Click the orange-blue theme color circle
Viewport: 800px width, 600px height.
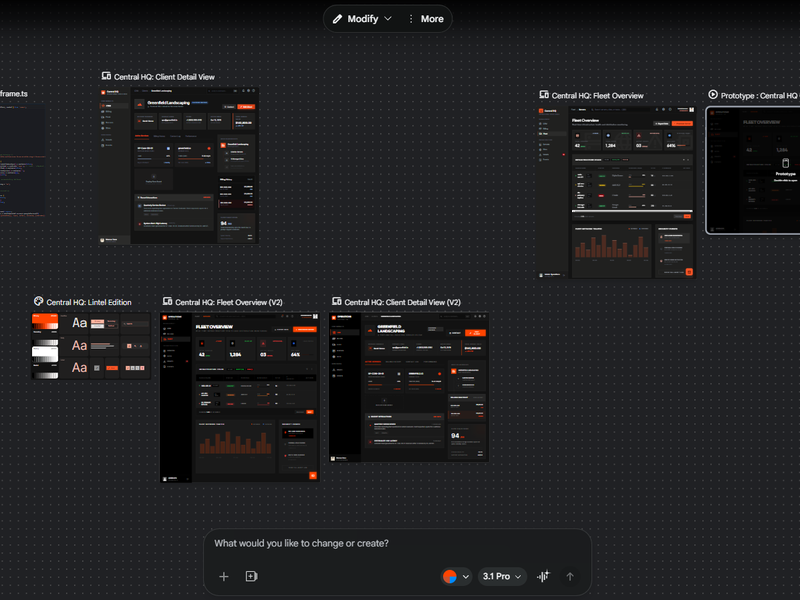449,577
